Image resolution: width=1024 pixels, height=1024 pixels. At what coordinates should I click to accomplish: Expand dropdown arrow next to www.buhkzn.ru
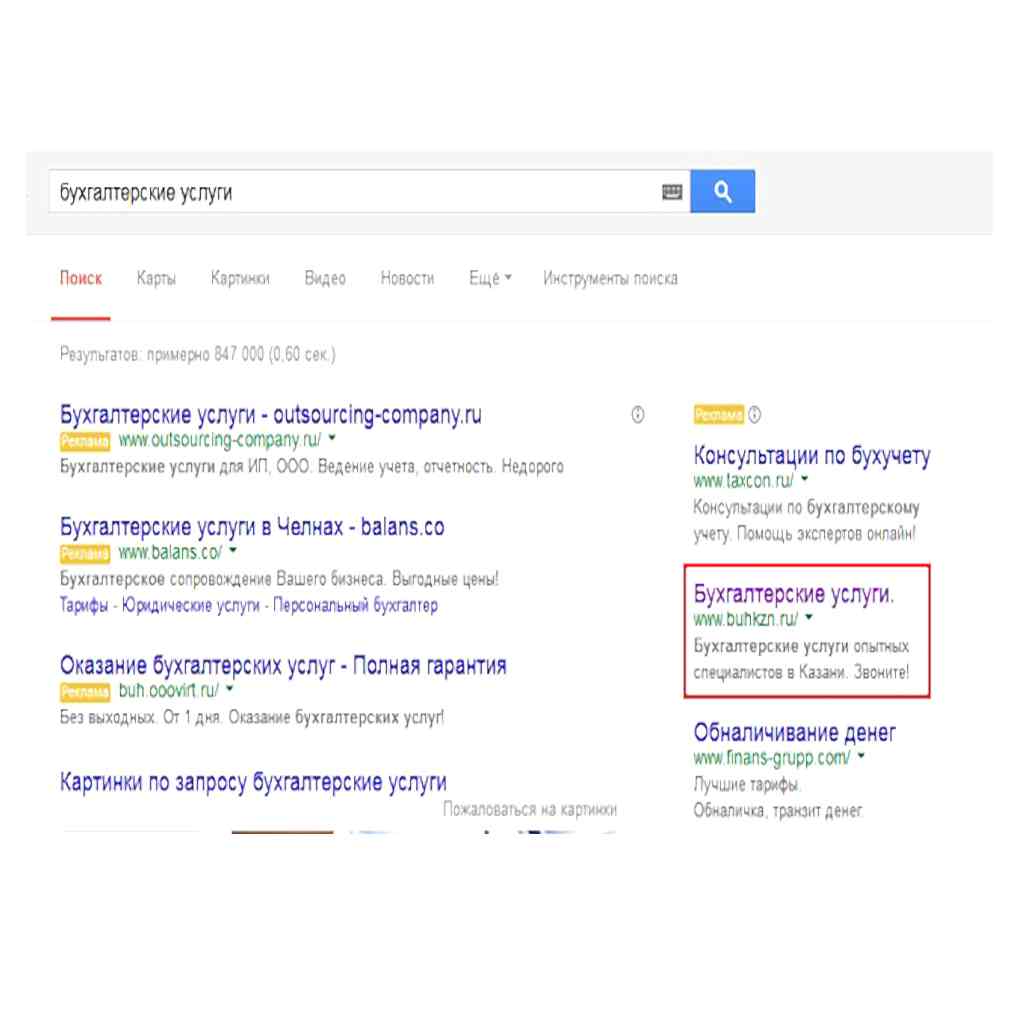[x=808, y=619]
